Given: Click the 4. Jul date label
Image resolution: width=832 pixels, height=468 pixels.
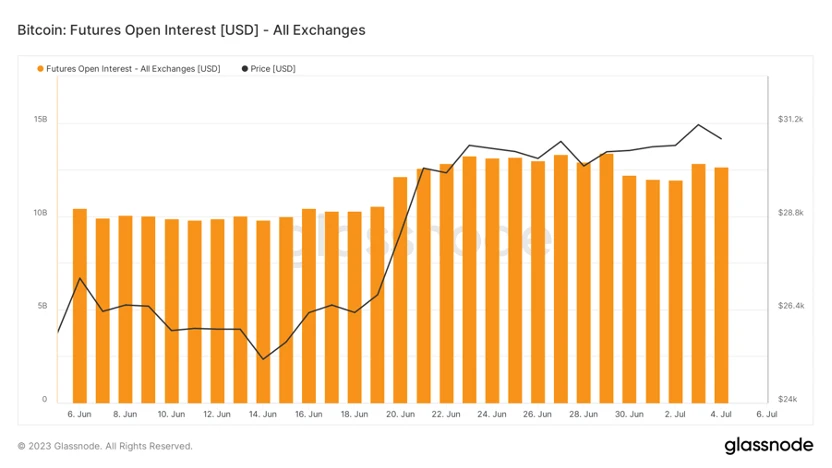Looking at the screenshot, I should [721, 413].
